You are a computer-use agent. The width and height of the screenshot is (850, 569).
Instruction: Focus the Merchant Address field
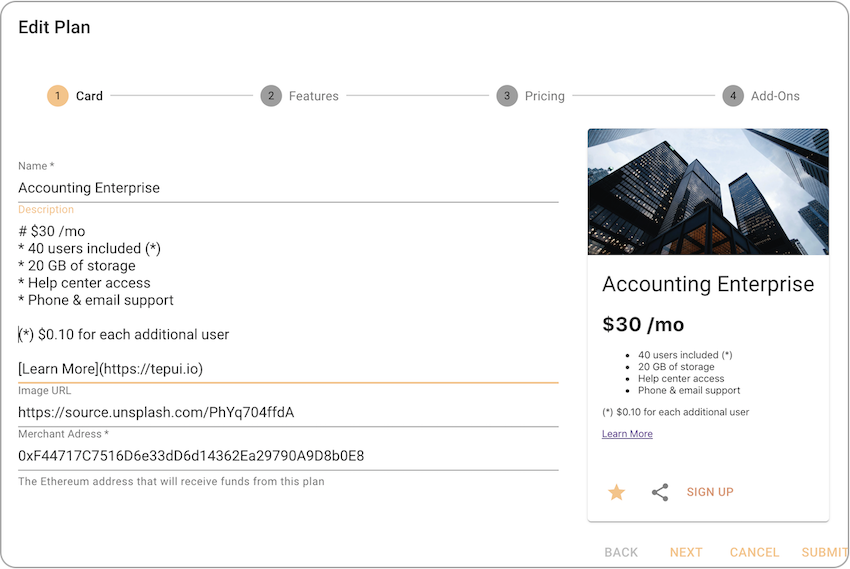(x=288, y=456)
